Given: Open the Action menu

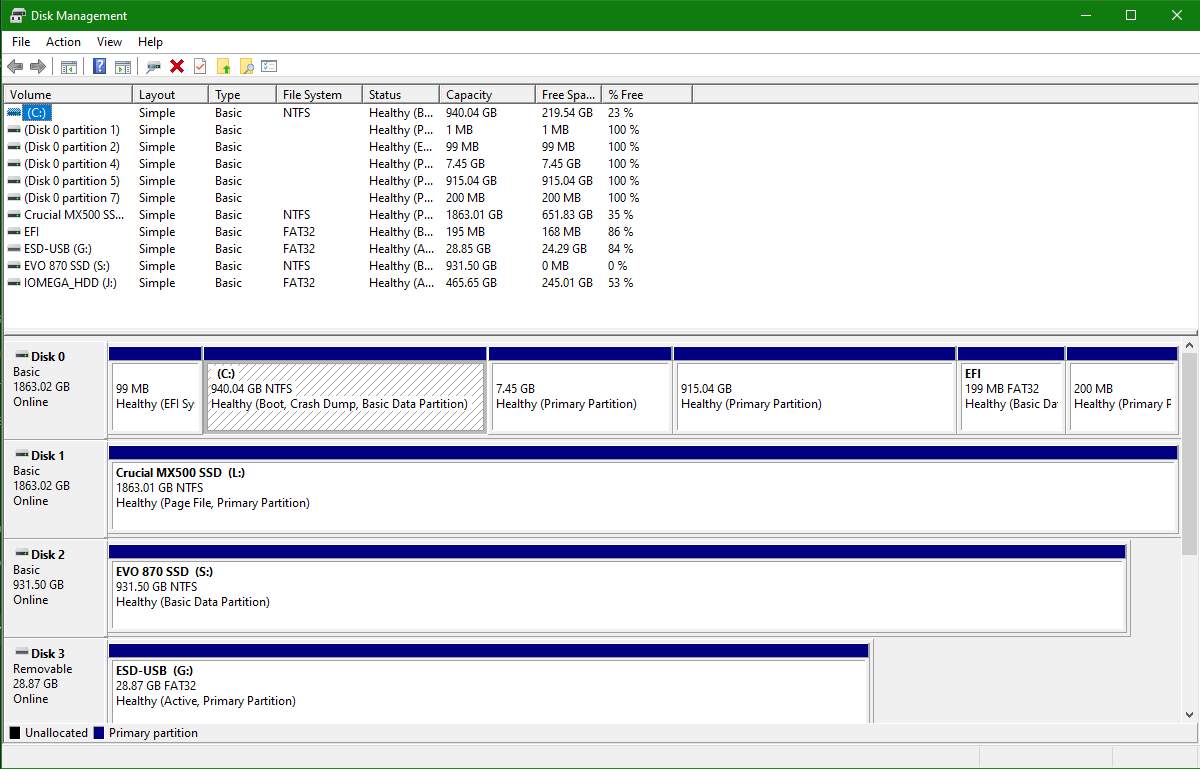Looking at the screenshot, I should point(63,42).
